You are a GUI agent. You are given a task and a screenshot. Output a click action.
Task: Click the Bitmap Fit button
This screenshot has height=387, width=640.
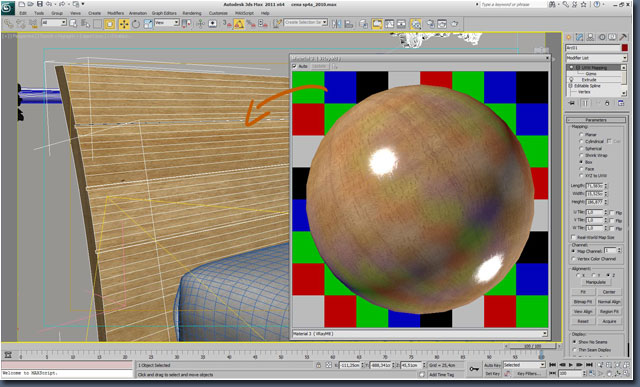tap(582, 302)
